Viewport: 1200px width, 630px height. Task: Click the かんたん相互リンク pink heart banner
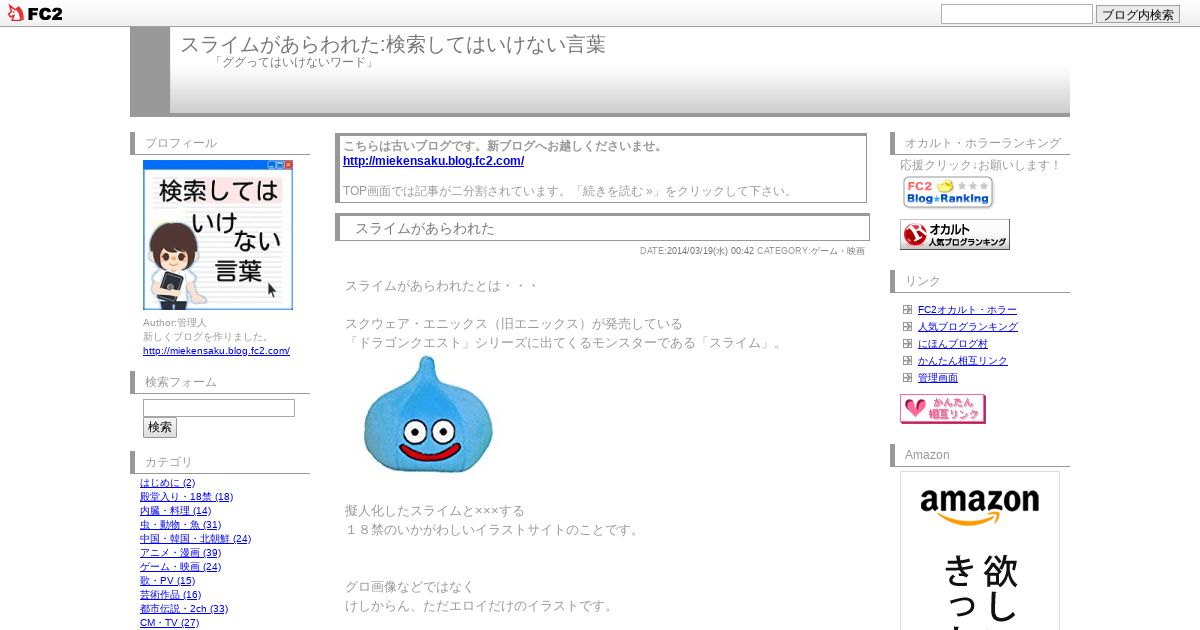click(x=943, y=409)
